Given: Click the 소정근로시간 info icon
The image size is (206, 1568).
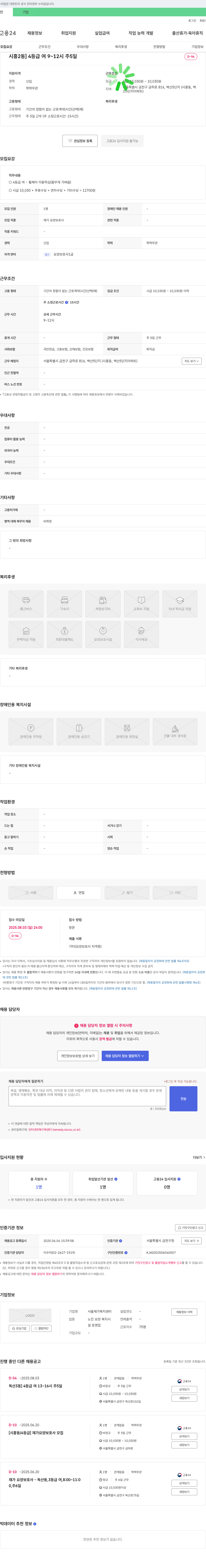Looking at the screenshot, I should [67, 302].
